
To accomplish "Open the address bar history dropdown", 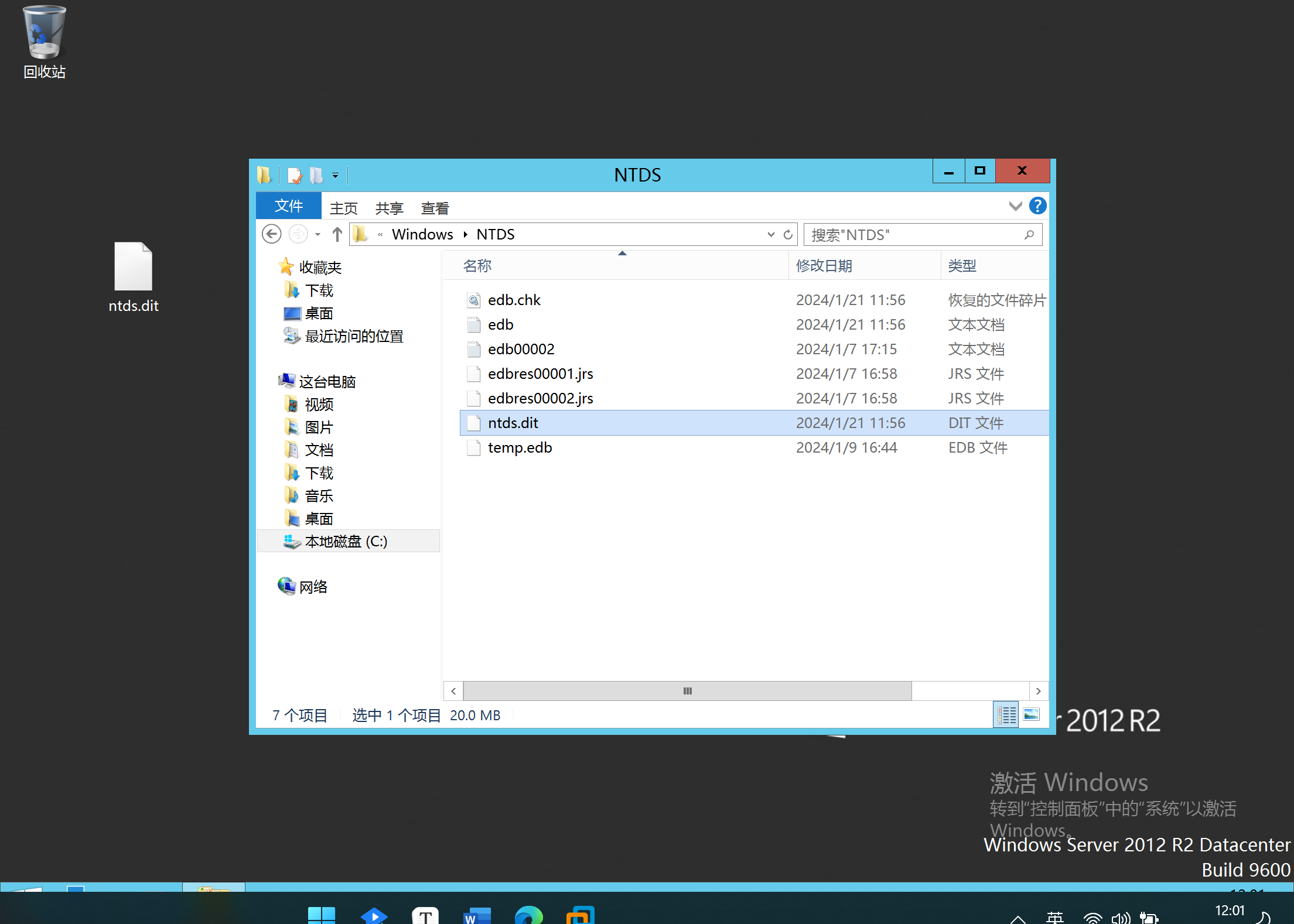I will coord(770,235).
